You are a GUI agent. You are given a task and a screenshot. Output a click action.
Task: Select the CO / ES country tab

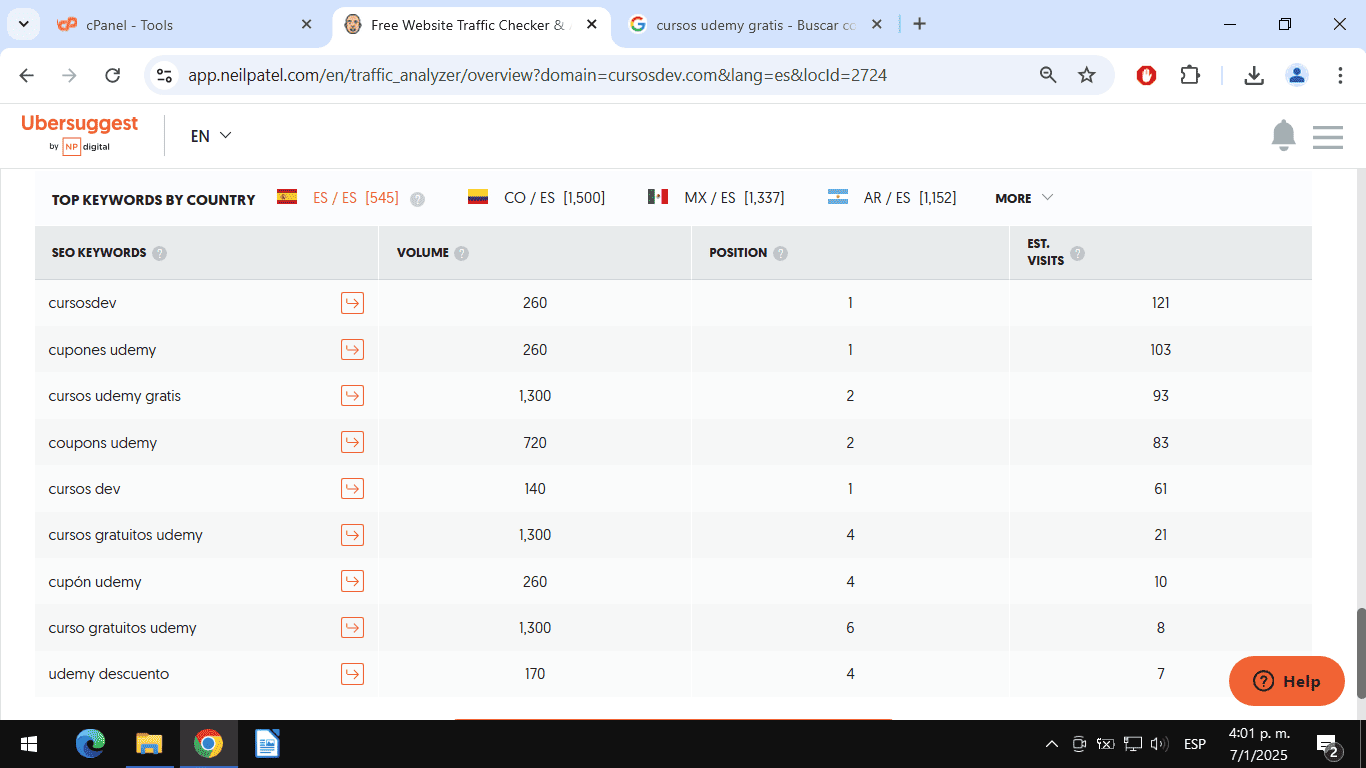coord(536,198)
